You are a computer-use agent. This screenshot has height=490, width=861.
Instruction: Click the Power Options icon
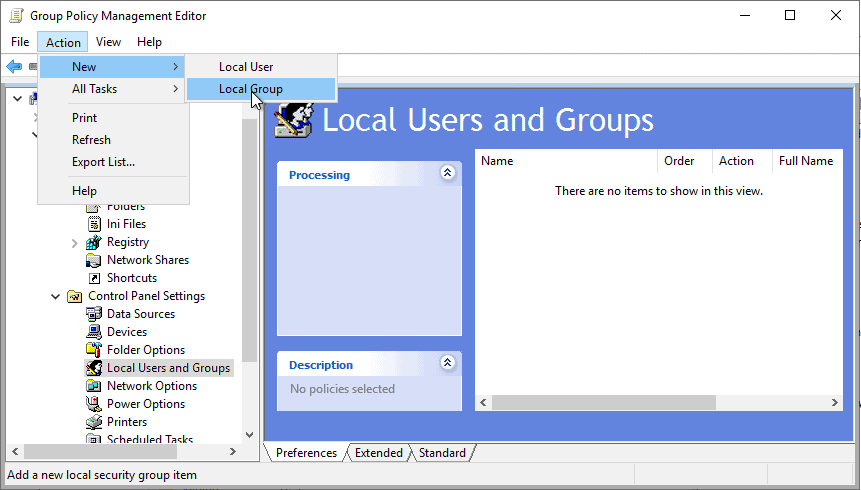[94, 404]
